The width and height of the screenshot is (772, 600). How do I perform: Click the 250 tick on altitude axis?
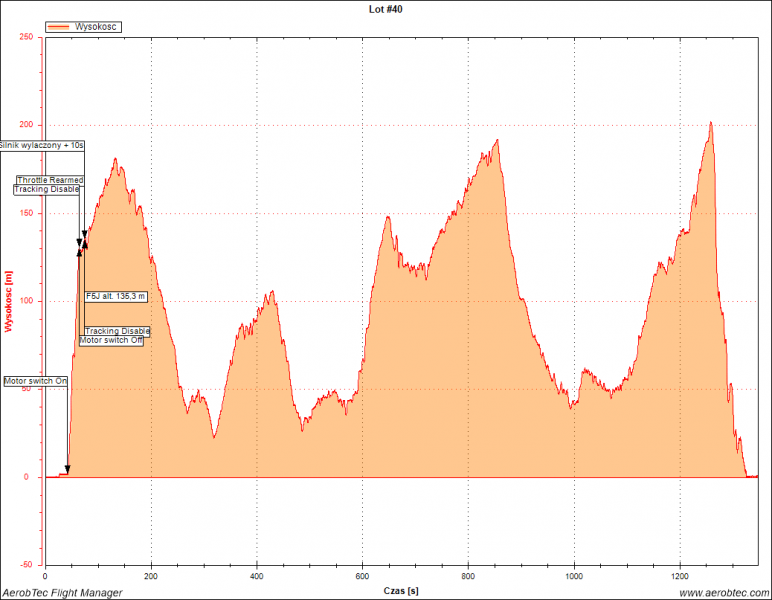[x=26, y=37]
